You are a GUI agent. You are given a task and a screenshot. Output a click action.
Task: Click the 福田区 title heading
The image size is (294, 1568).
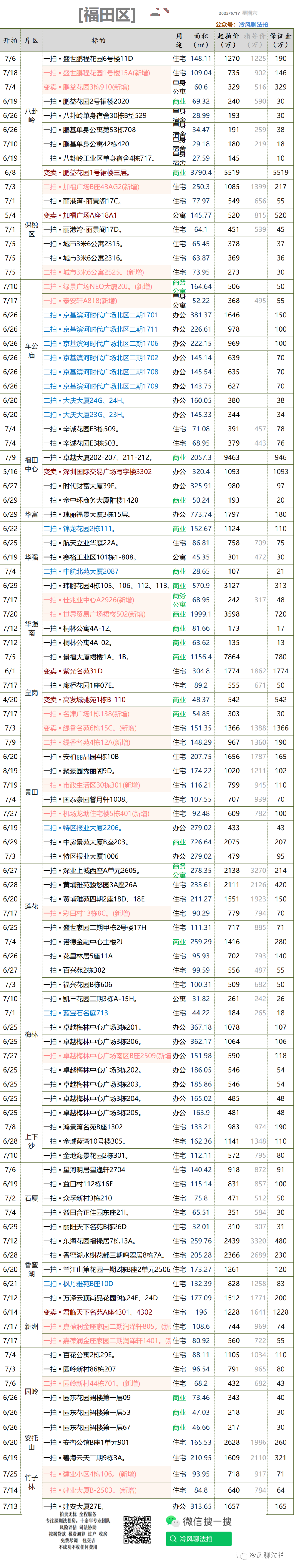tap(107, 15)
